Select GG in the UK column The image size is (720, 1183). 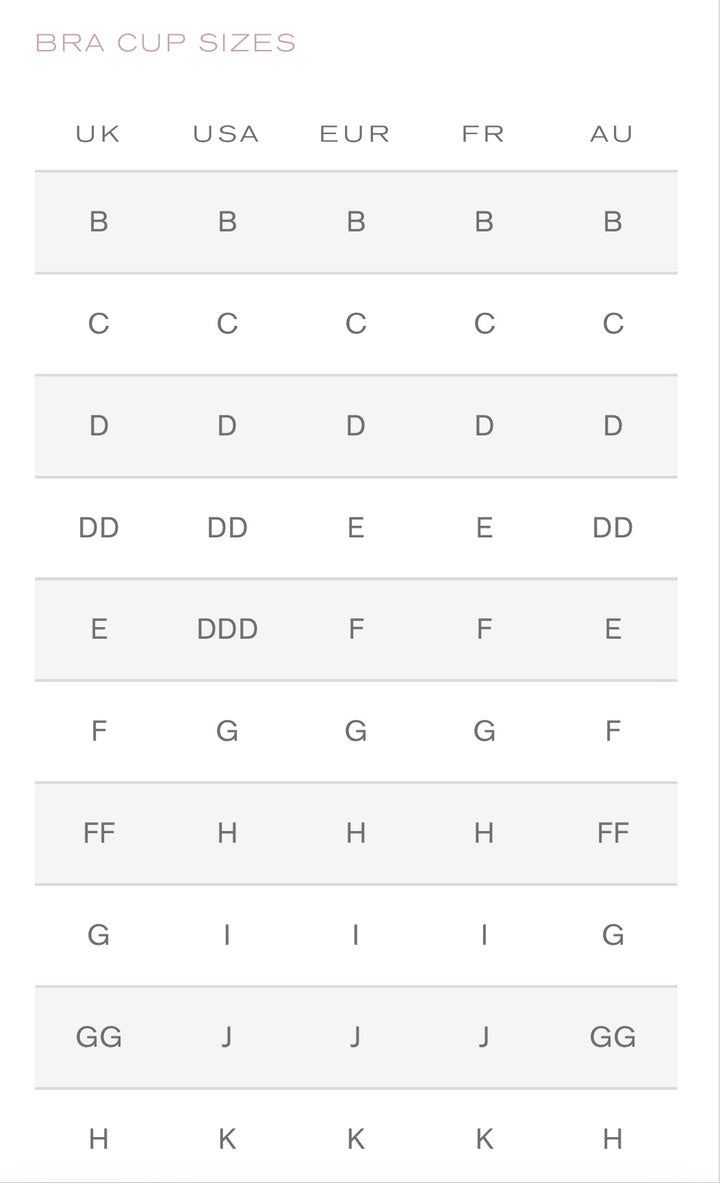tap(98, 1037)
